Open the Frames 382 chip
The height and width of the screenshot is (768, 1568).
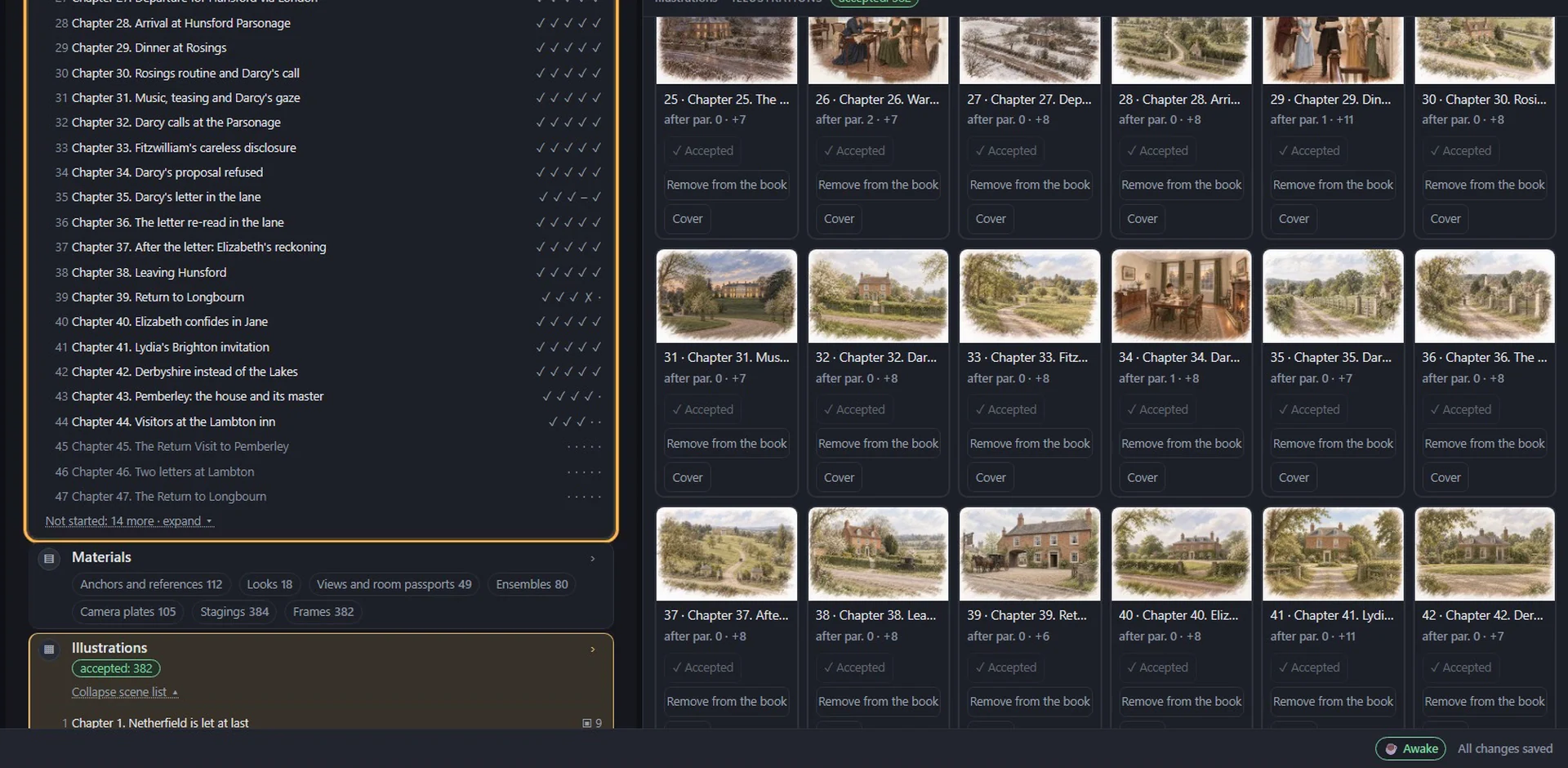click(323, 612)
